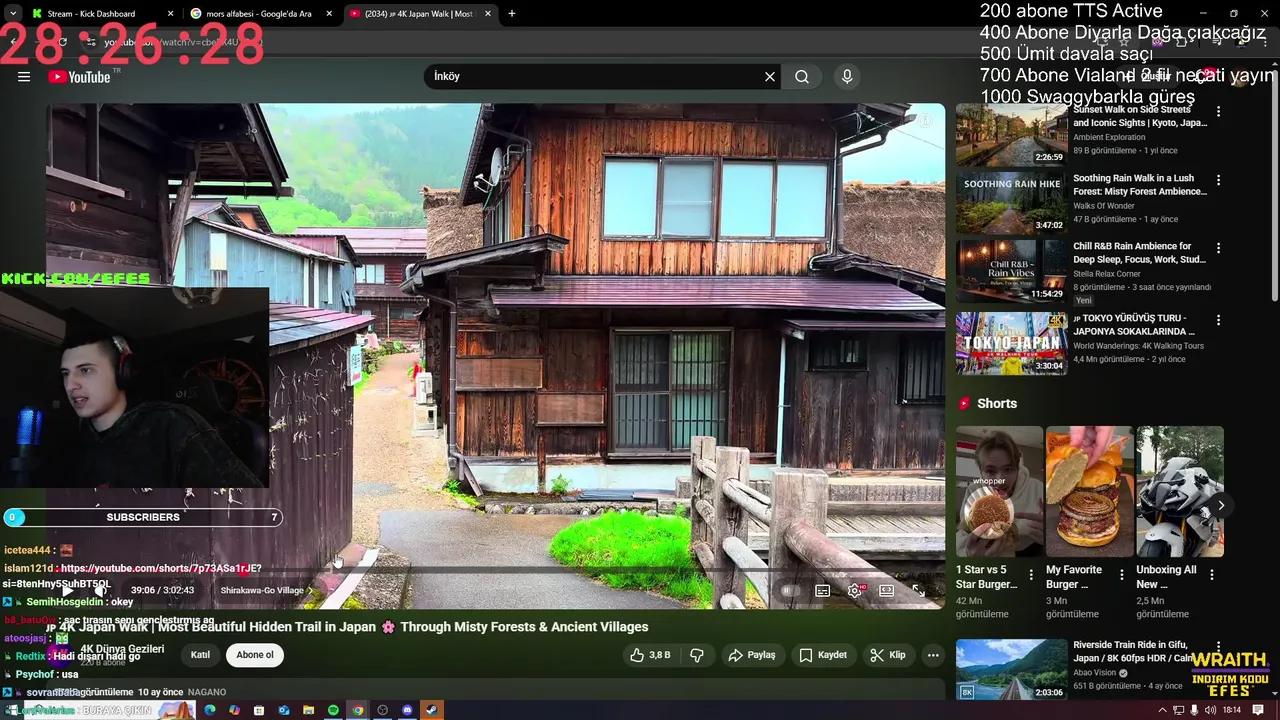
Task: Switch to mors alfabesi Google tab
Action: point(260,14)
